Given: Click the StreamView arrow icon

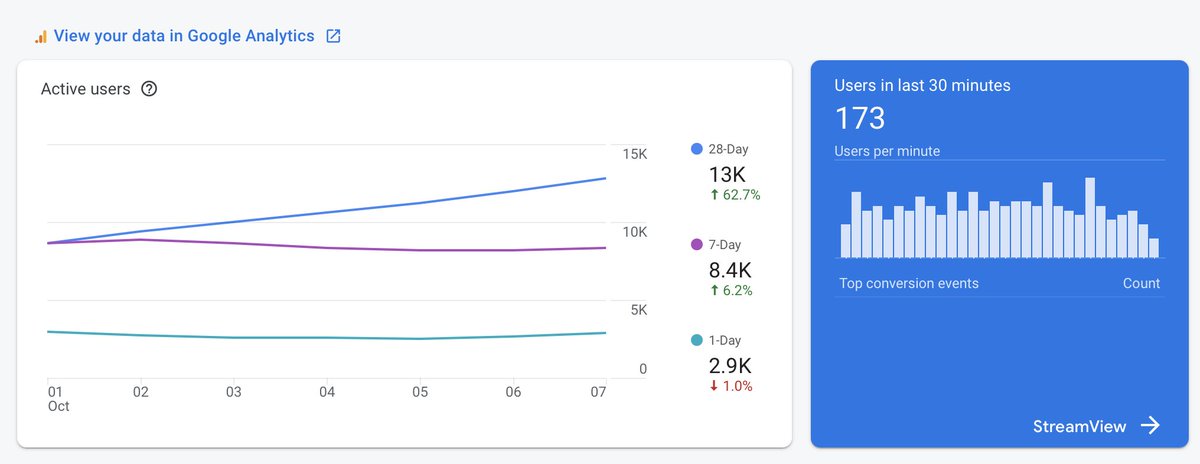Looking at the screenshot, I should 1150,426.
